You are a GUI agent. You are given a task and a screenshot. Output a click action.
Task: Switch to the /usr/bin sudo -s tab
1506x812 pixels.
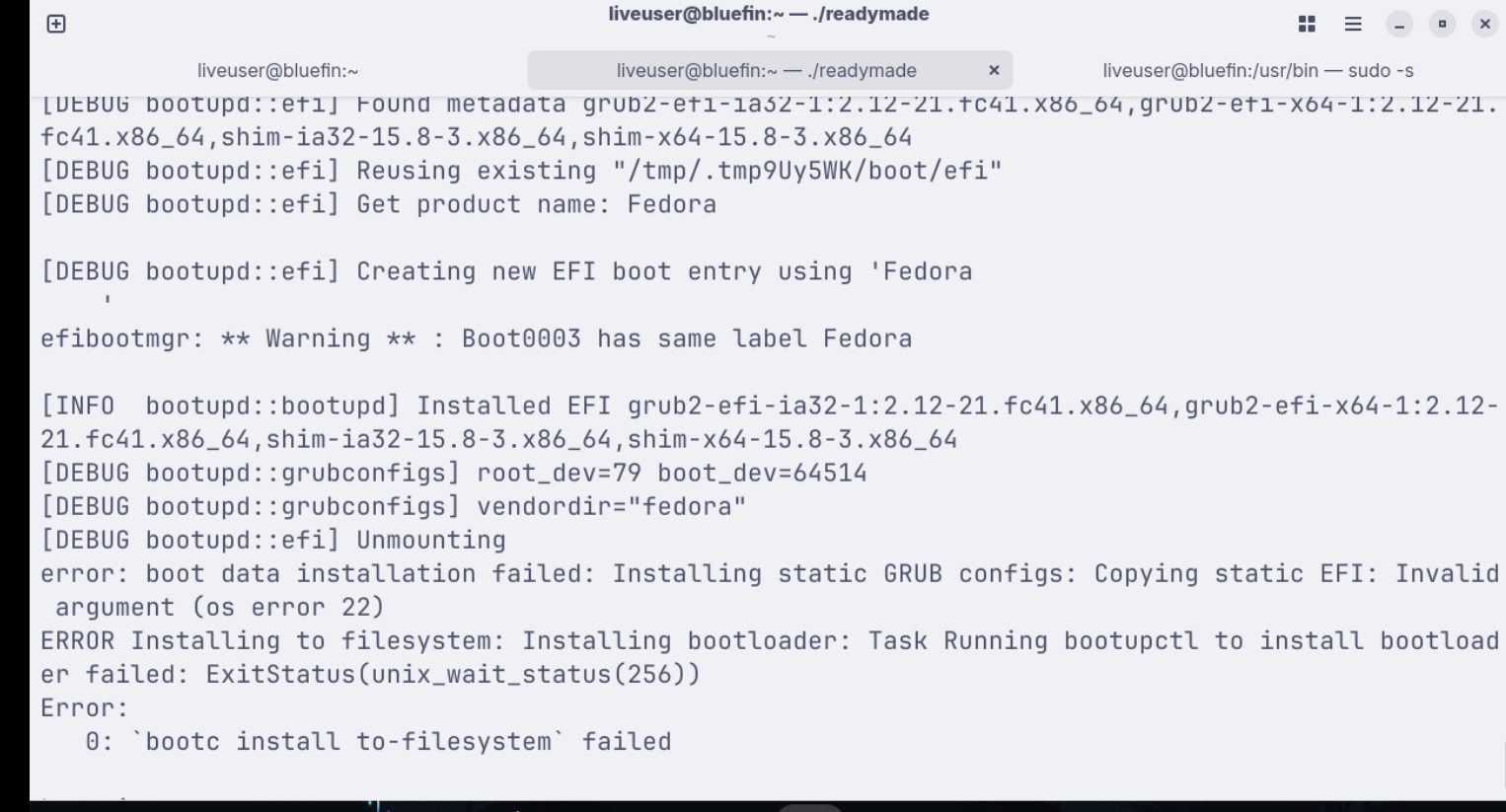[x=1257, y=71]
